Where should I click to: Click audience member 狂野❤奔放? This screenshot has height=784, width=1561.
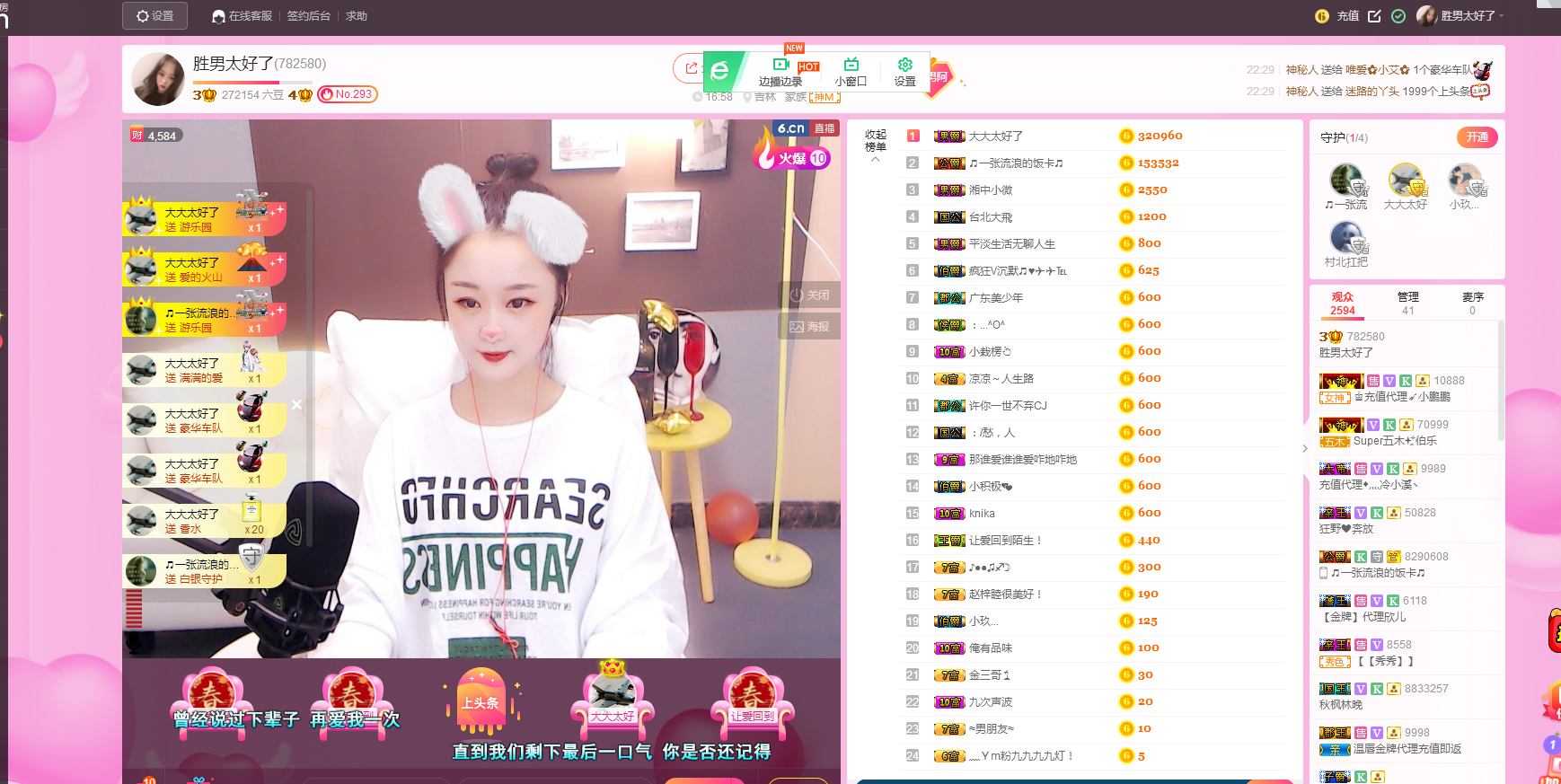[x=1346, y=529]
